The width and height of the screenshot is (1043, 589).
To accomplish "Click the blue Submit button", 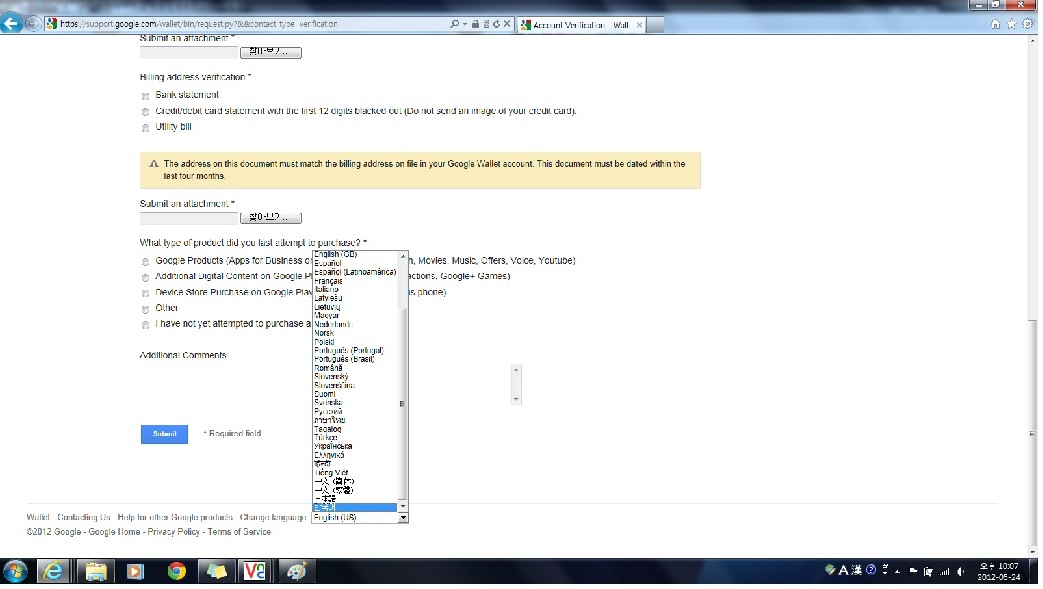I will pos(164,434).
